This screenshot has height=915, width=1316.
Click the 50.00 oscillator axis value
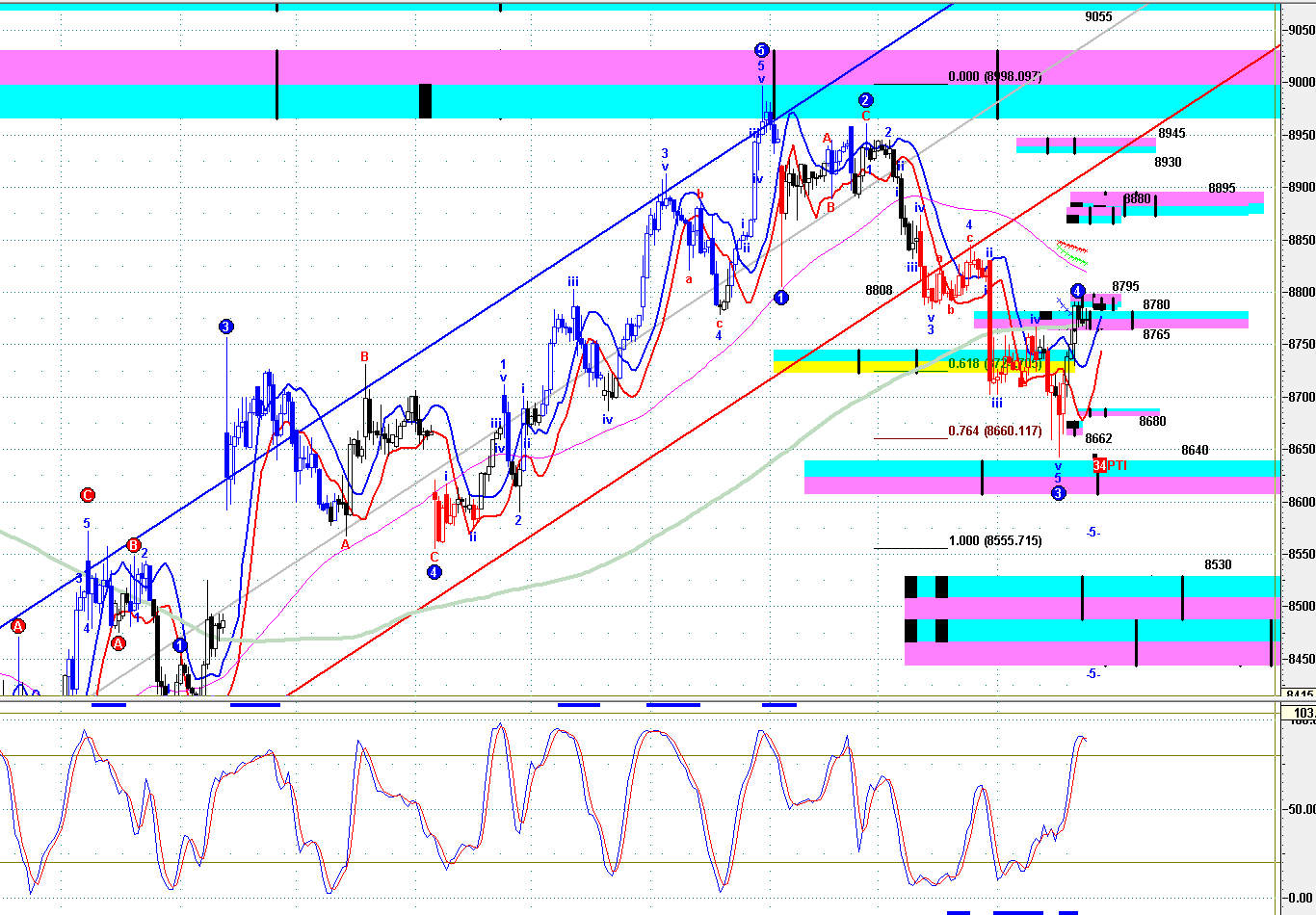(x=1301, y=810)
